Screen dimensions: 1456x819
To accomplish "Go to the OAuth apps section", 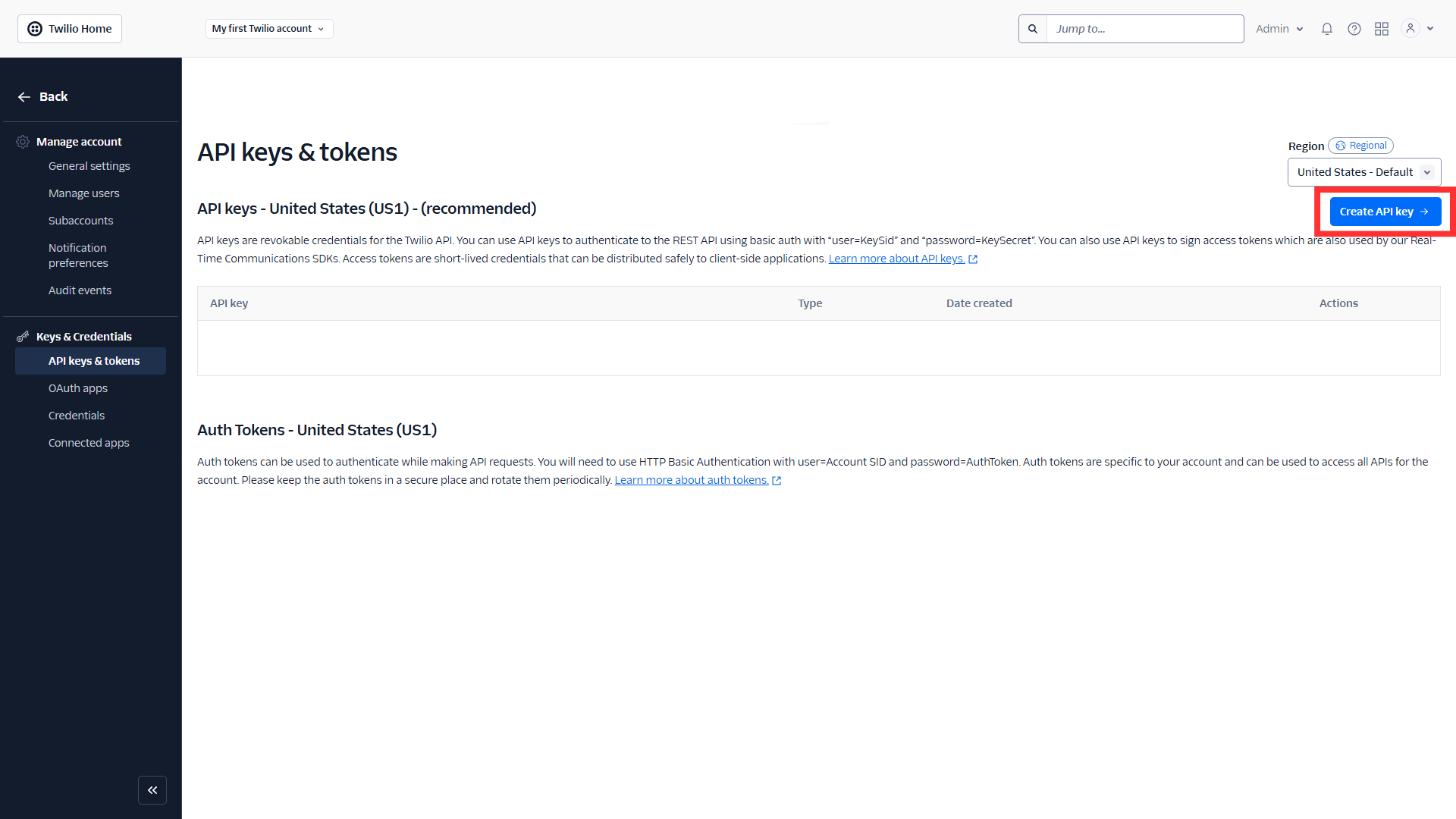I will (x=77, y=388).
